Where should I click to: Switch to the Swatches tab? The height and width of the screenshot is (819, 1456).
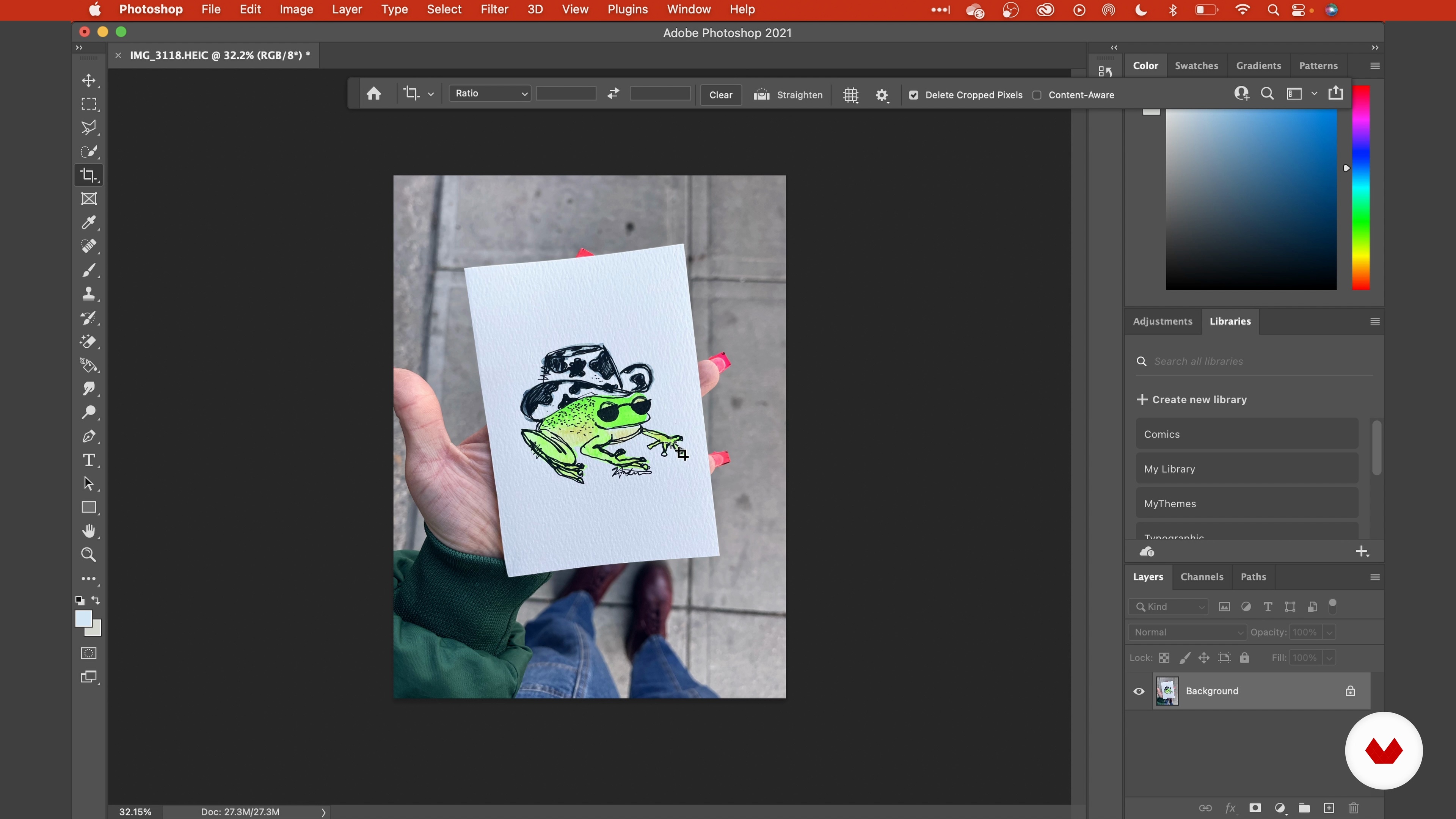1196,66
